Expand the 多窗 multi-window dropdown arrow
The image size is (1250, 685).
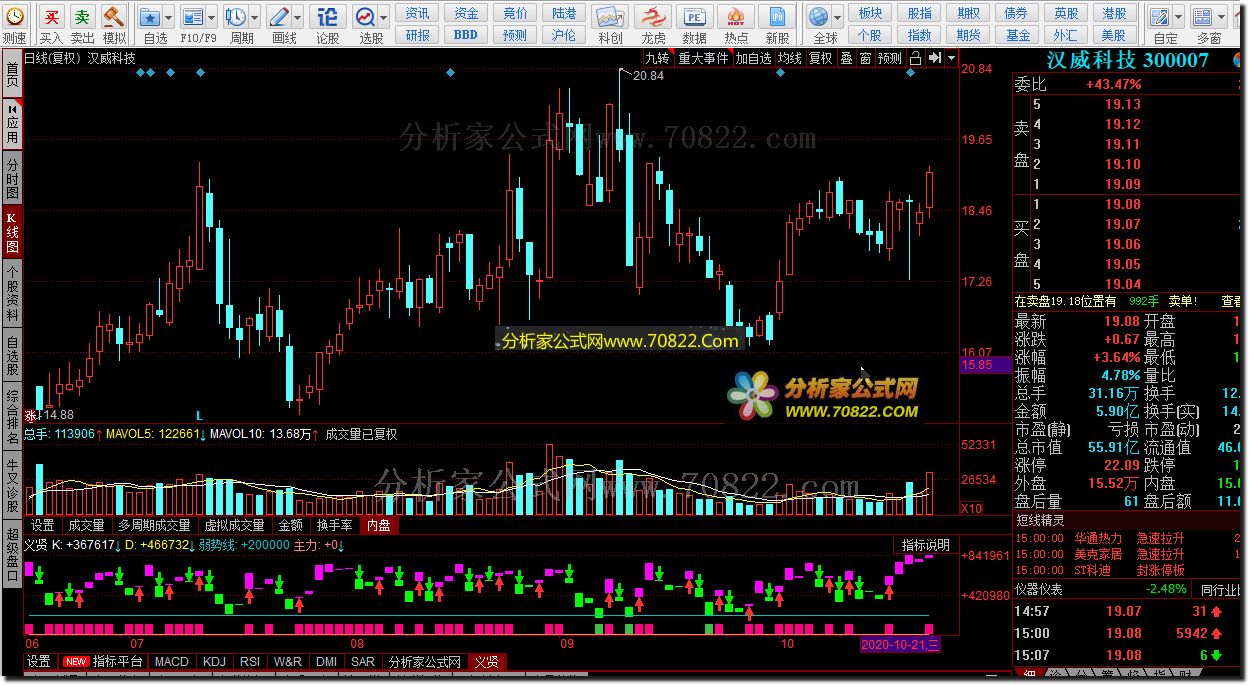coord(1222,17)
